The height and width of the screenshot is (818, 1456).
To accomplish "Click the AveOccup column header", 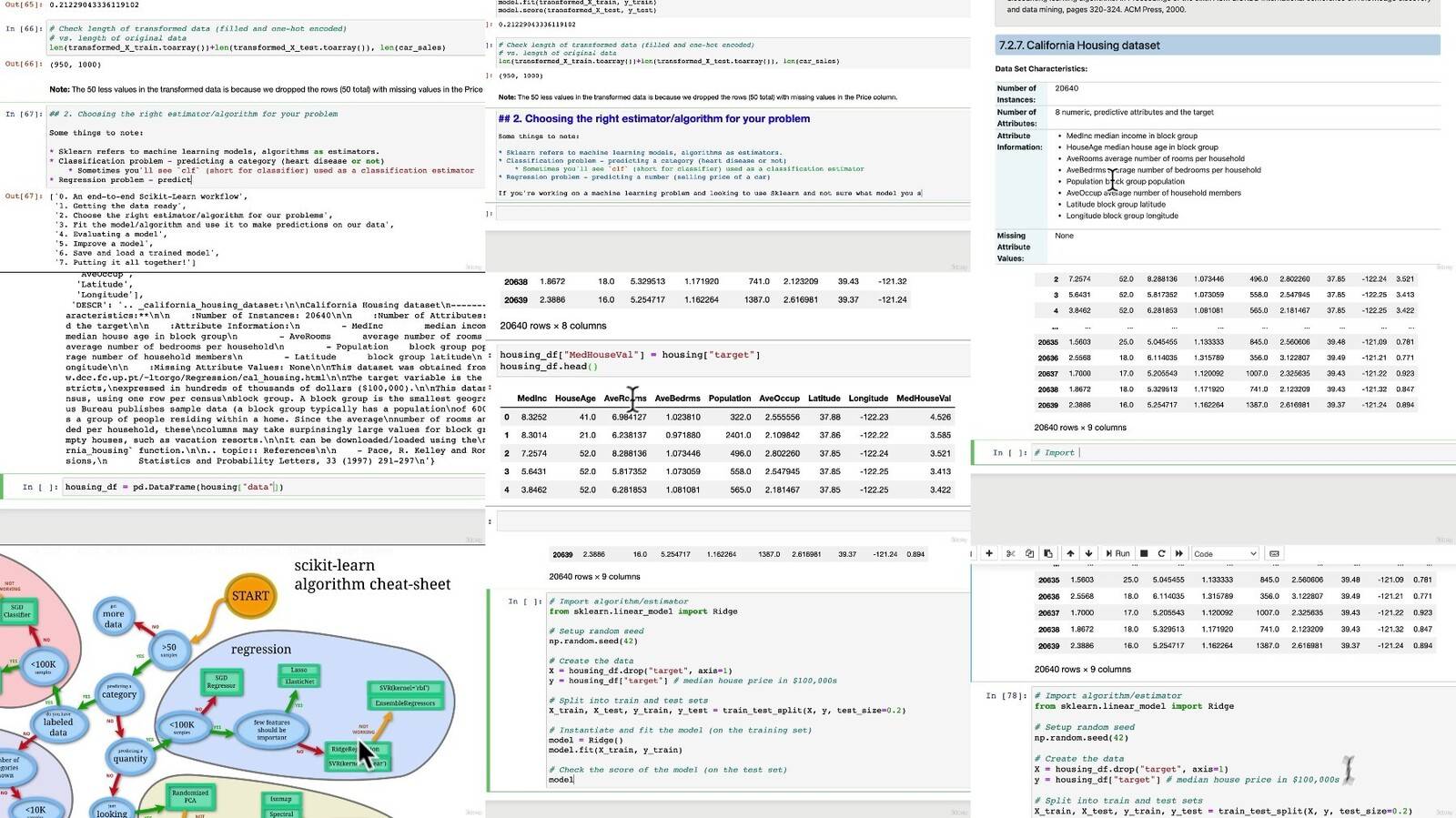I will point(779,398).
